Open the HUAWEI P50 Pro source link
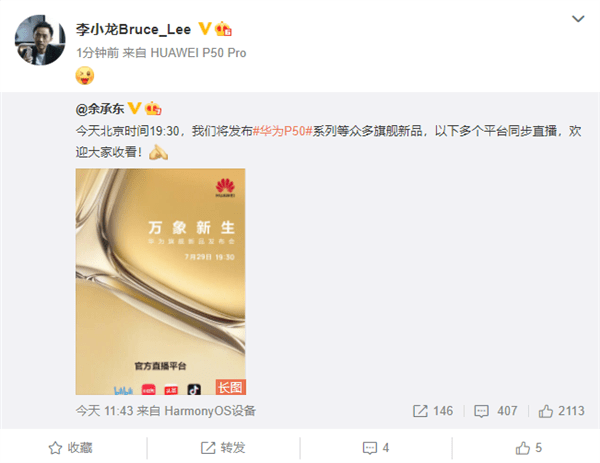 coord(198,53)
